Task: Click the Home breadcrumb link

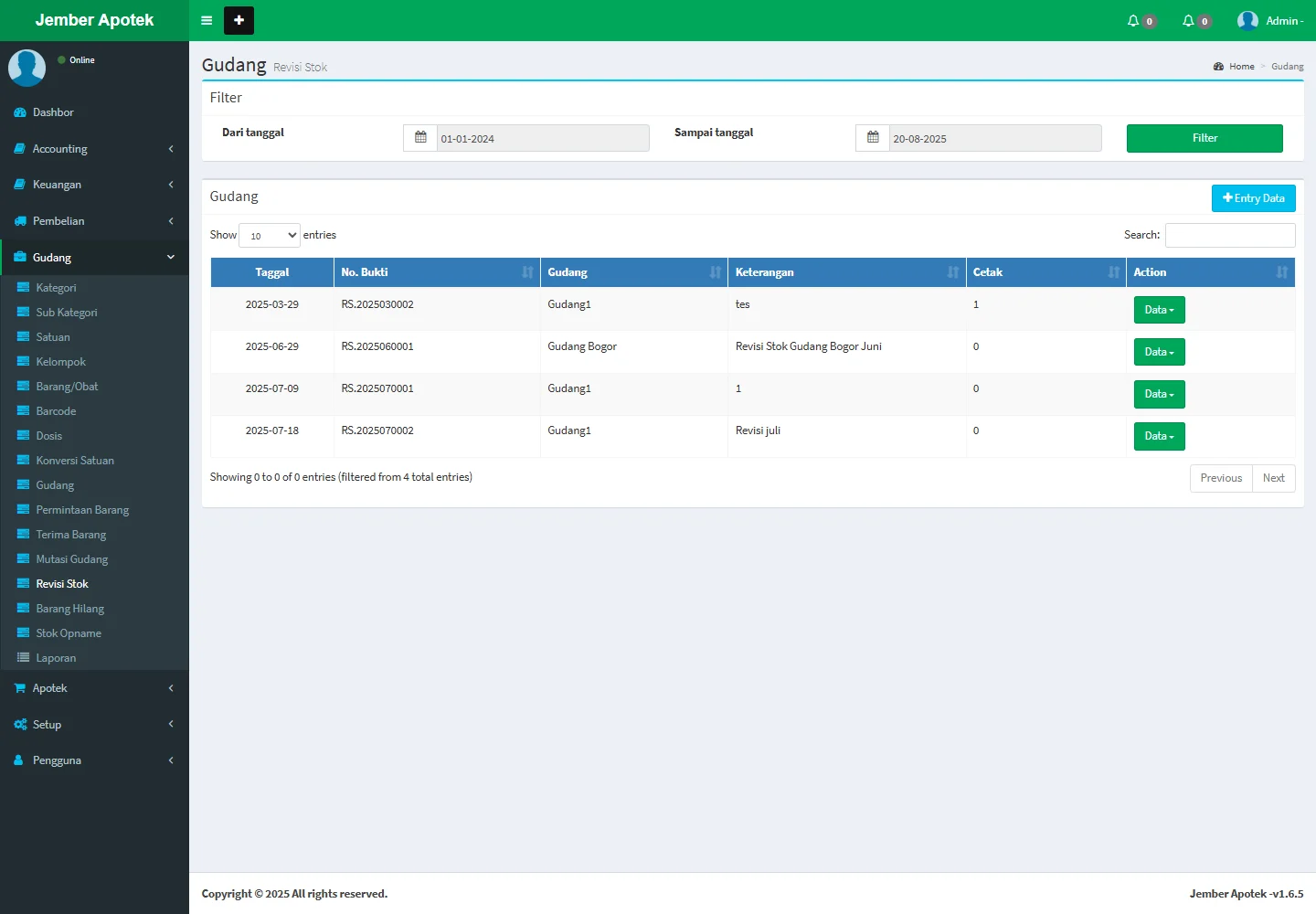Action: (1241, 67)
